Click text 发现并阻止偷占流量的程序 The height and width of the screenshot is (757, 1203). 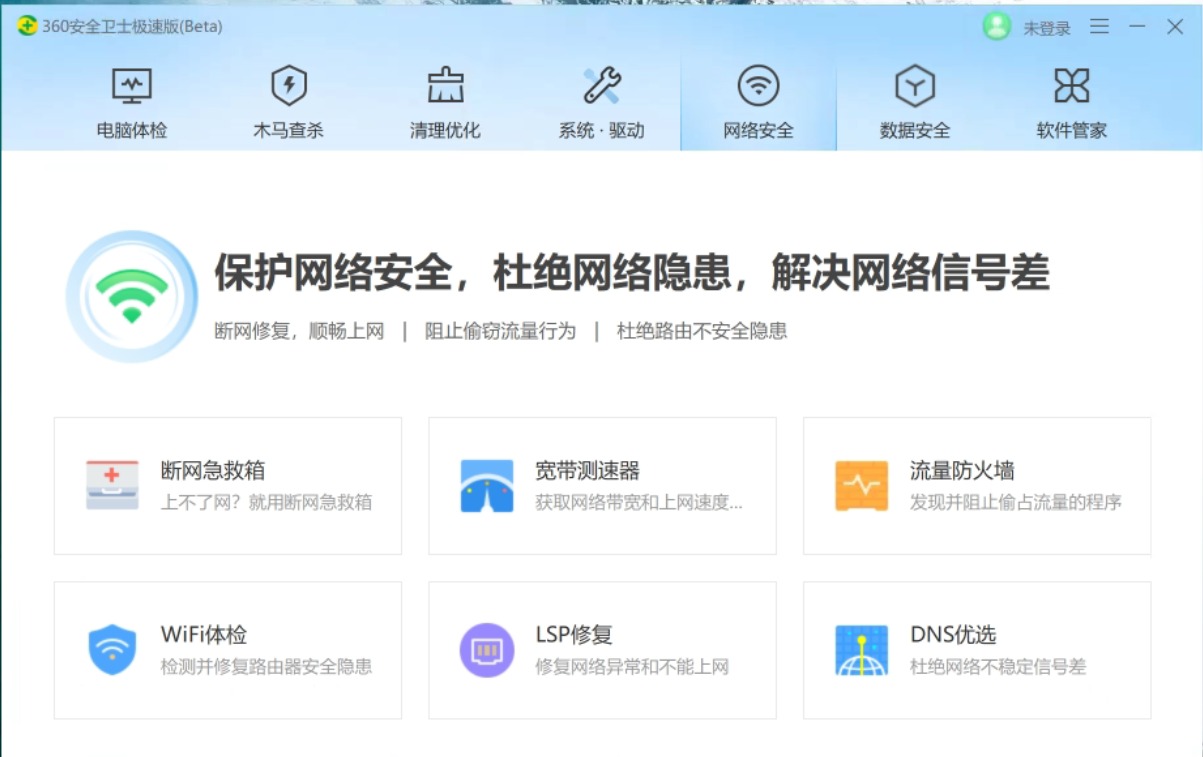(x=1016, y=502)
